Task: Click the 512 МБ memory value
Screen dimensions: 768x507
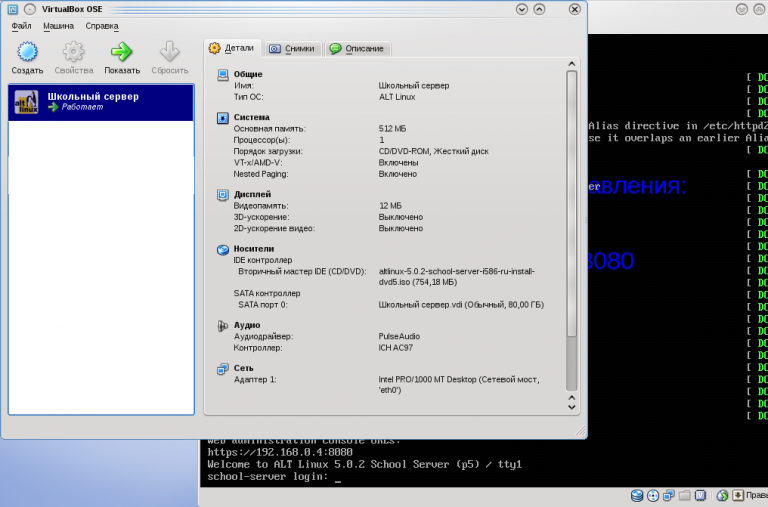Action: 392,129
